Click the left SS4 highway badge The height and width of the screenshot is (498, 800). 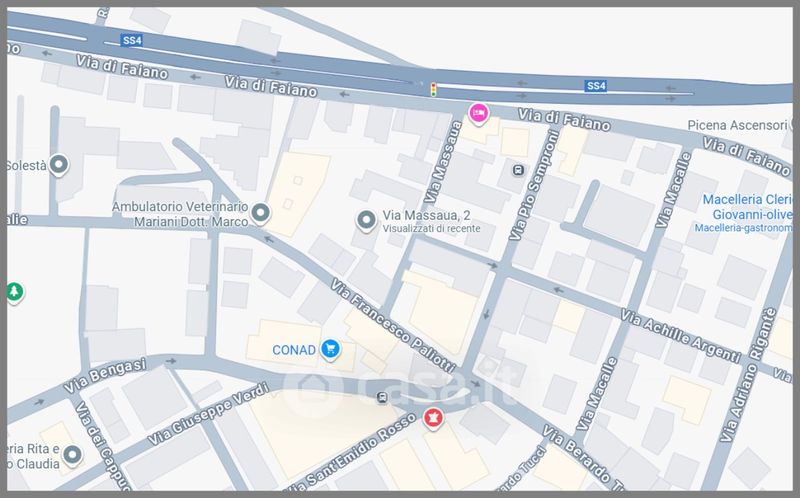click(132, 41)
